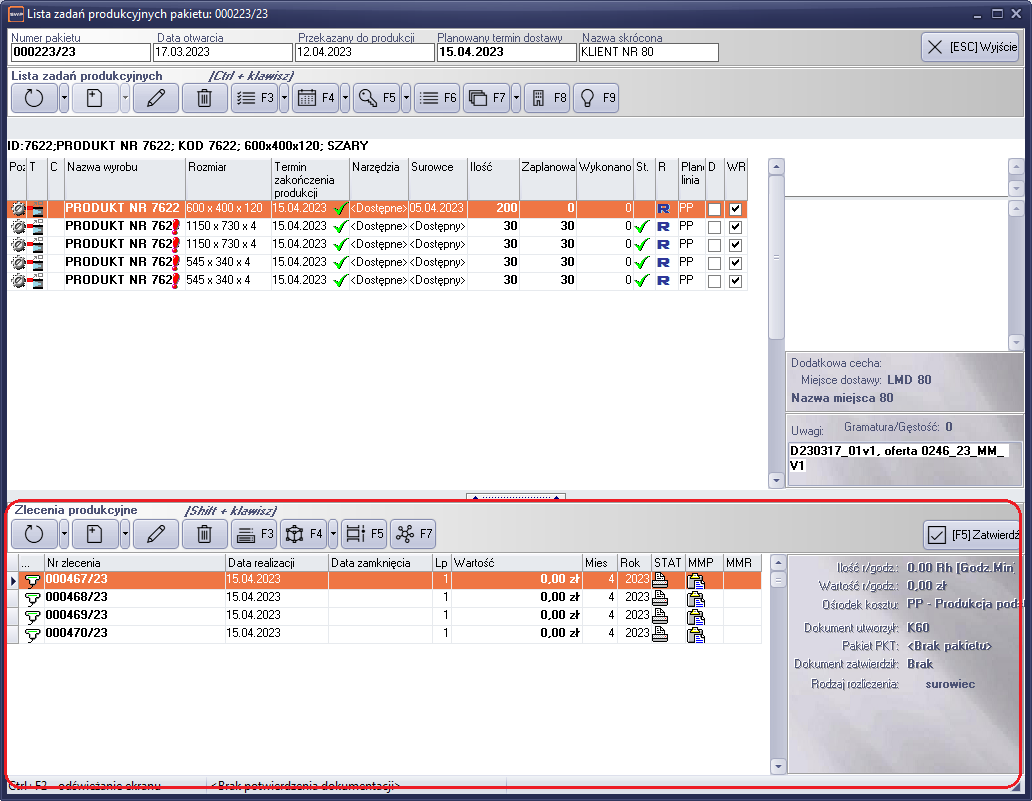The width and height of the screenshot is (1032, 801).
Task: Open the F4 calendar tool in the top toolbar
Action: tap(315, 98)
